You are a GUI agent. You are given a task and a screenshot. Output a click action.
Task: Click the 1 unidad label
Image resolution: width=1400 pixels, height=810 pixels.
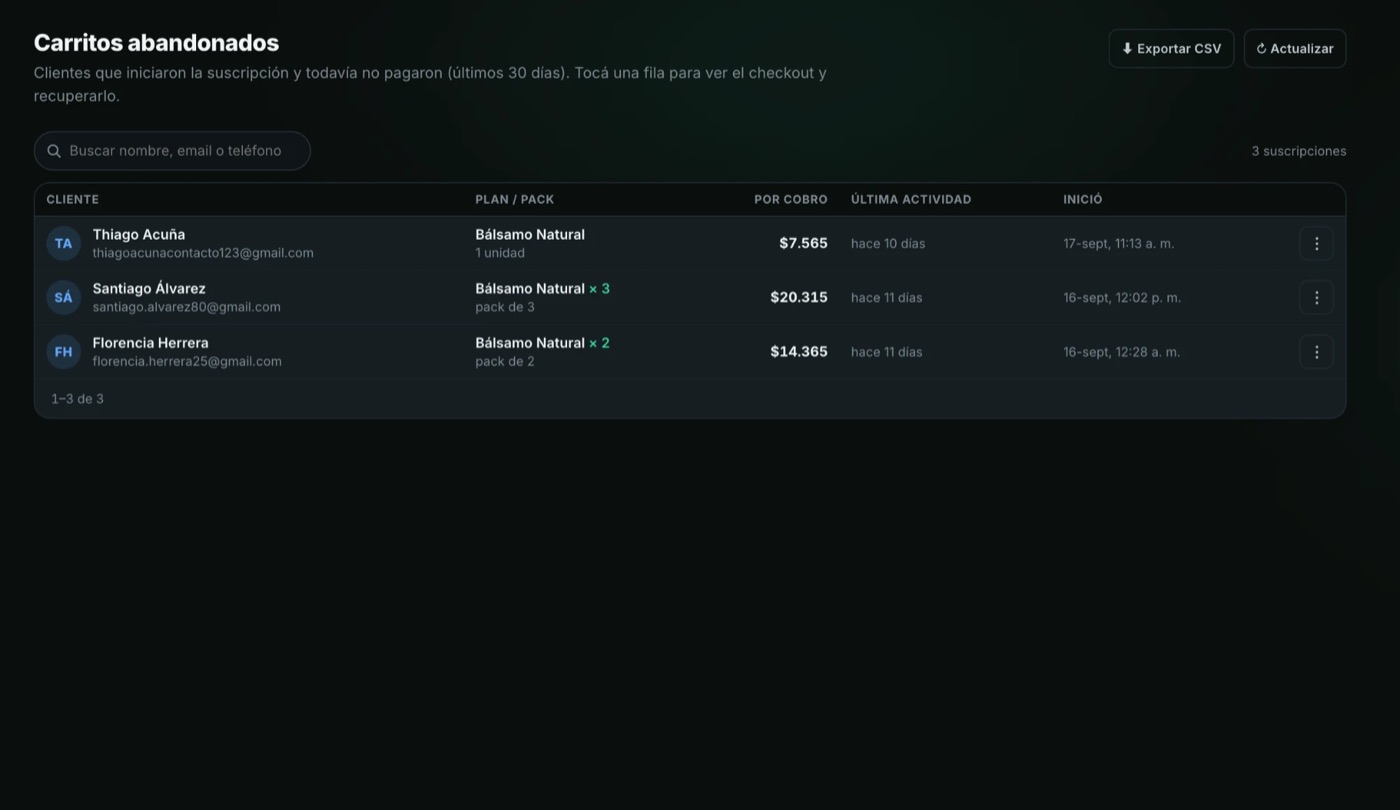click(x=500, y=253)
